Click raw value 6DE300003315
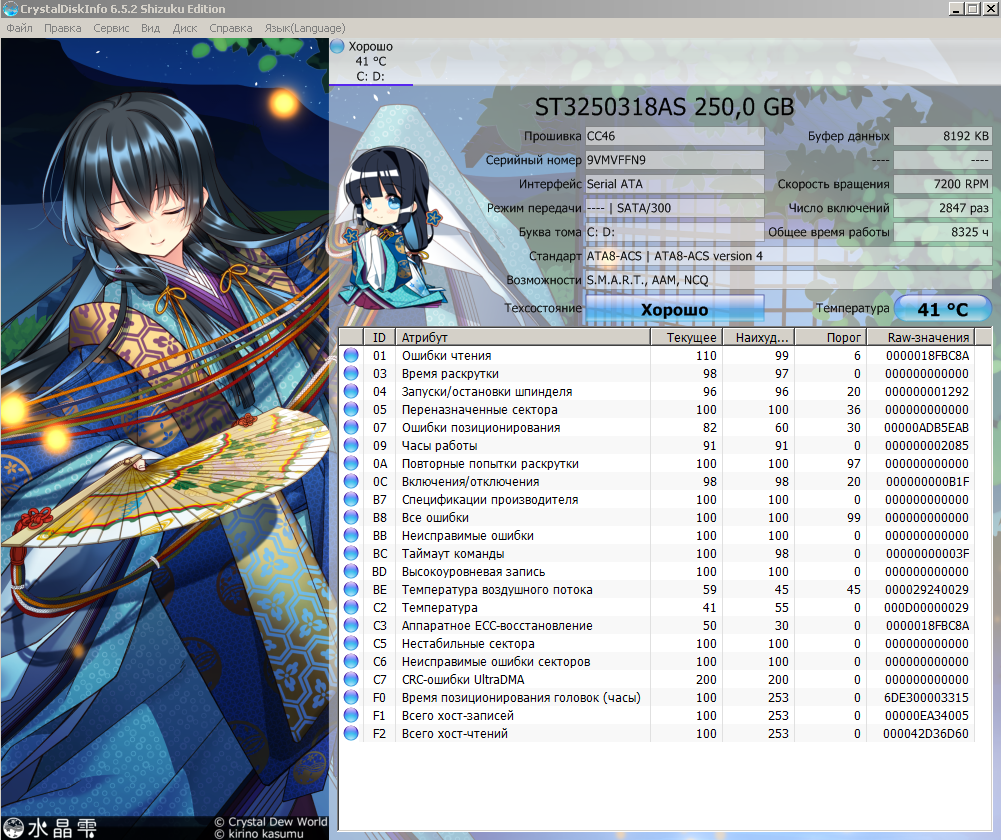 pyautogui.click(x=926, y=698)
